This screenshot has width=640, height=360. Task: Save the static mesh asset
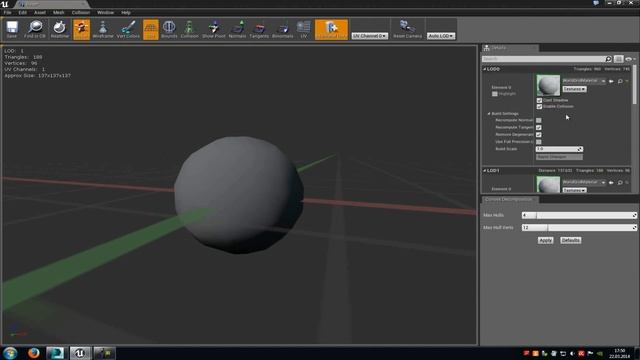(x=12, y=29)
